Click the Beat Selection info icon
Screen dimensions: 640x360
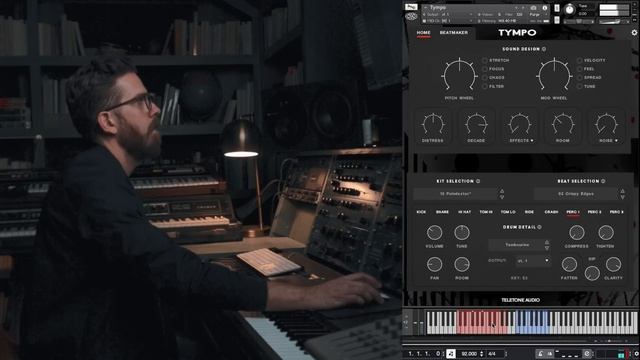tap(603, 181)
